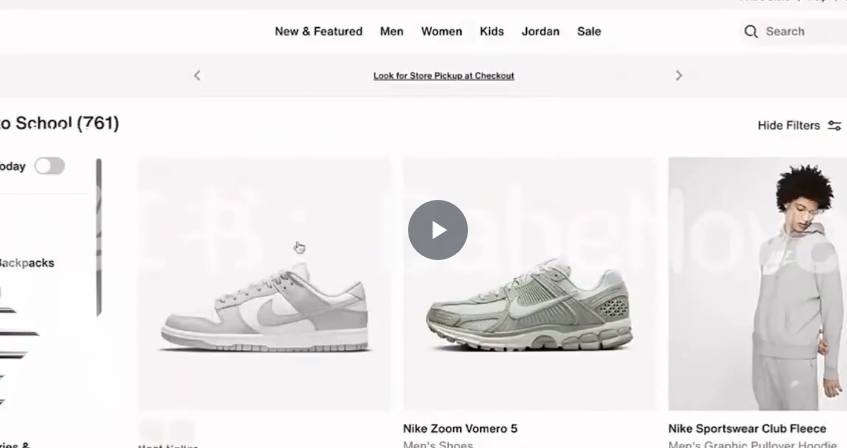847x448 pixels.
Task: Click Look for Store Pickup at Checkout link
Action: 443,76
